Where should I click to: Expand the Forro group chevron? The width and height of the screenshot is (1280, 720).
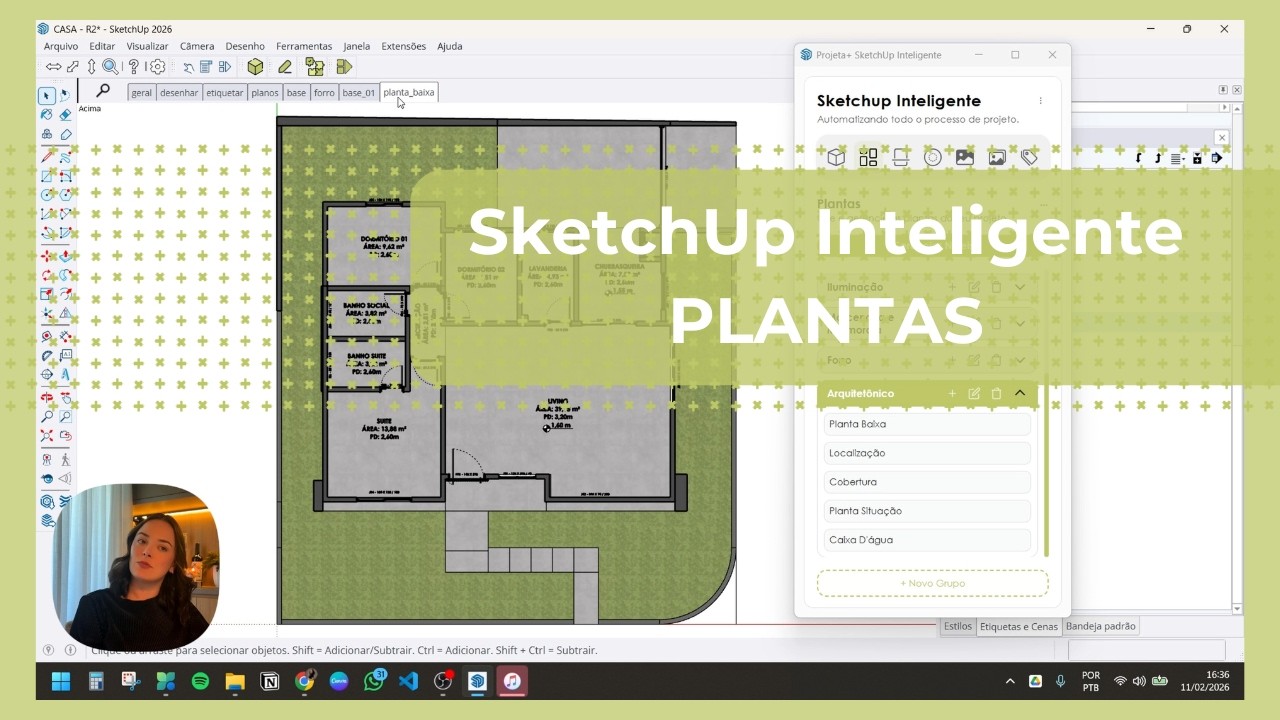coord(1020,360)
